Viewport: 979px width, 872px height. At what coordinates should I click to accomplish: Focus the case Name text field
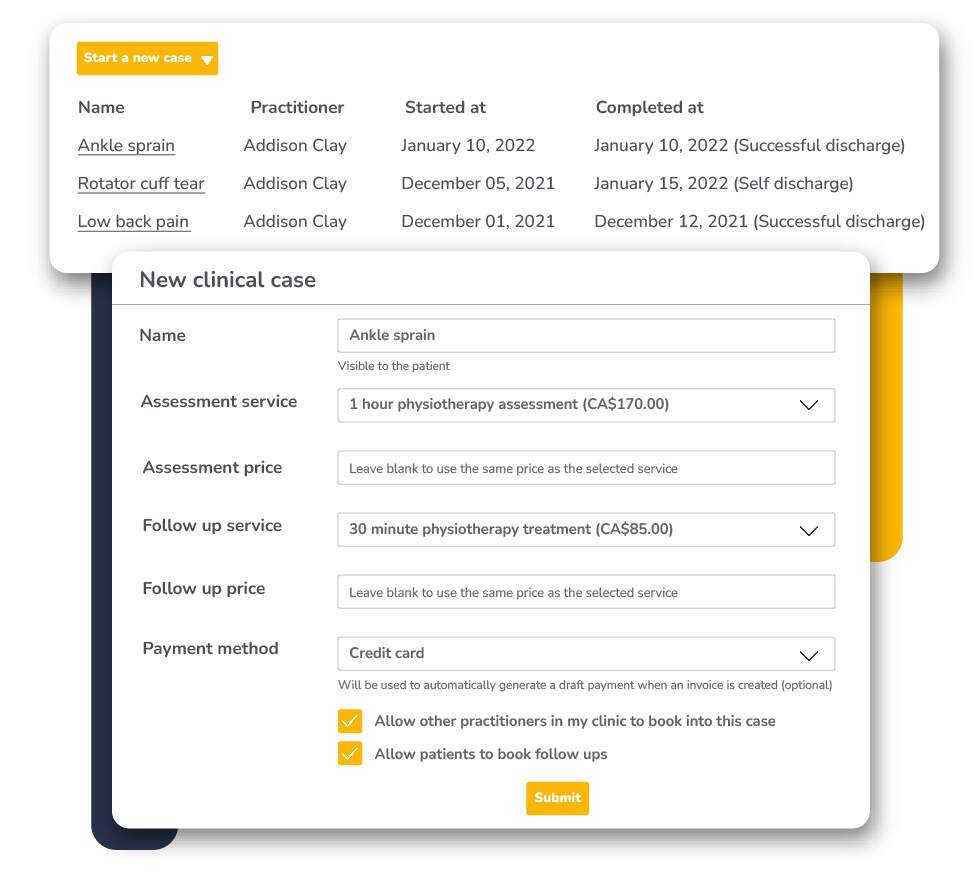click(x=585, y=336)
